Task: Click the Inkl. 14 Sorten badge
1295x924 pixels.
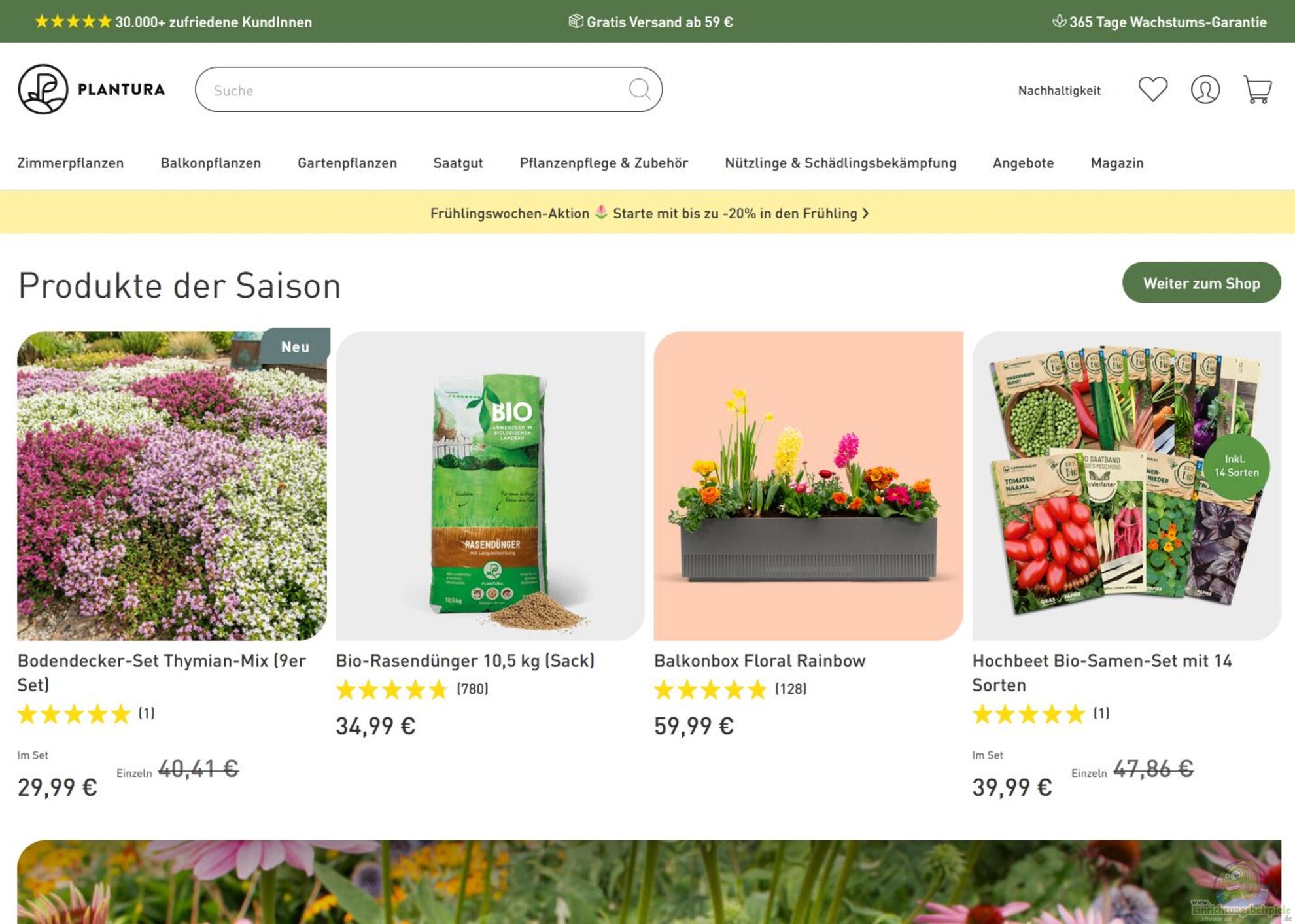Action: tap(1235, 466)
